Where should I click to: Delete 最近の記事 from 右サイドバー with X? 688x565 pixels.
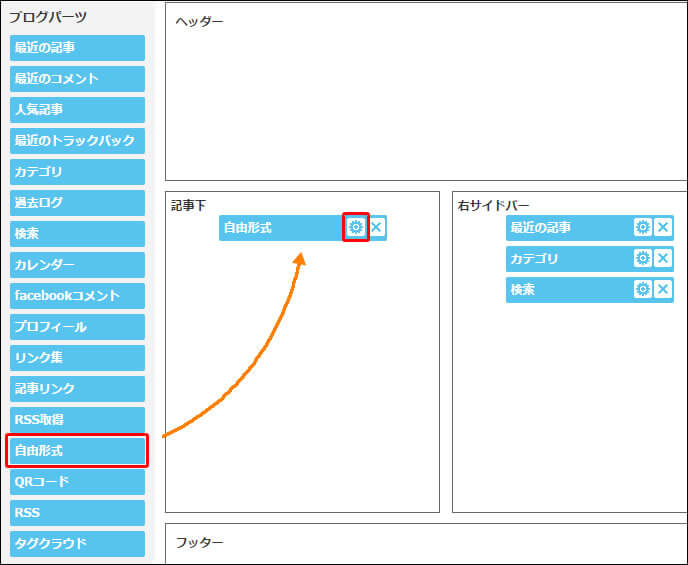663,227
